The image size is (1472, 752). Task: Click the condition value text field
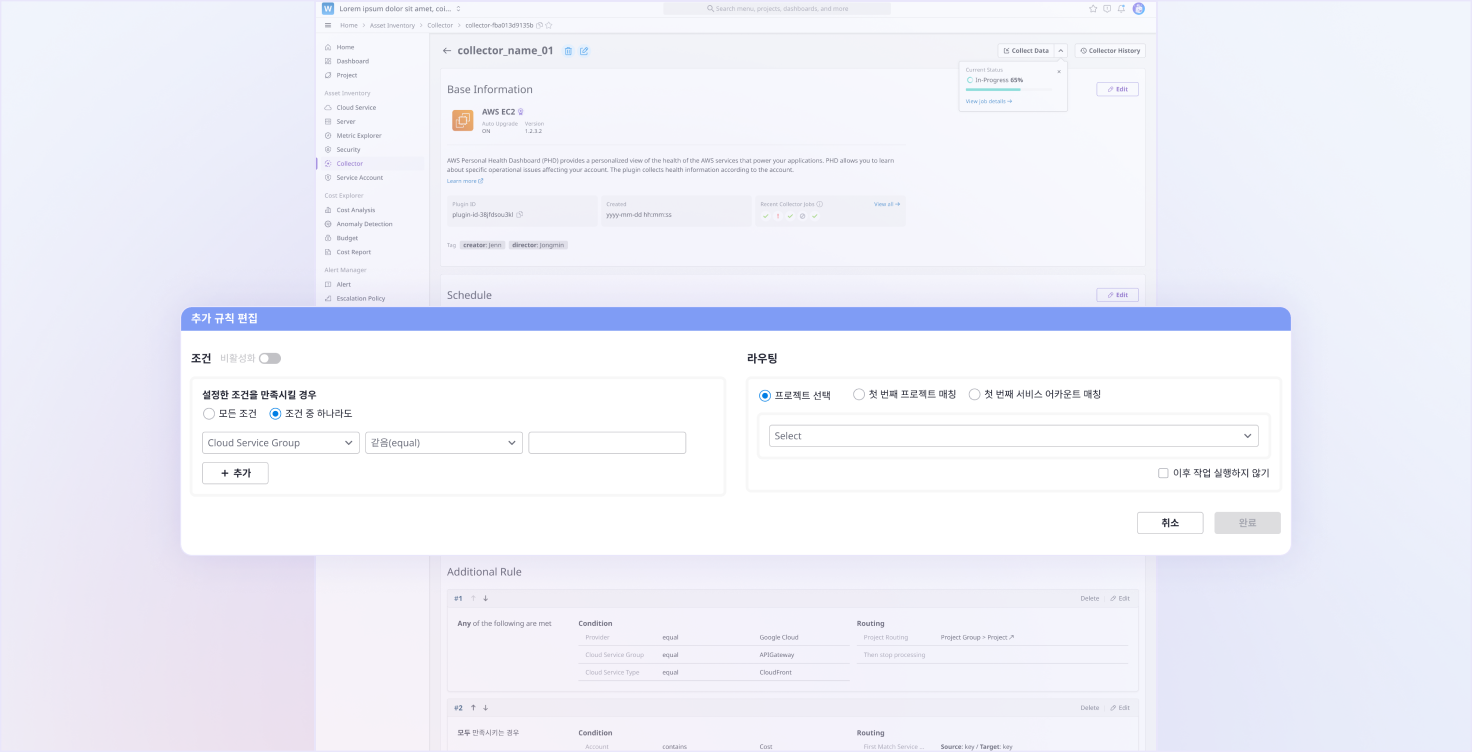pyautogui.click(x=606, y=443)
